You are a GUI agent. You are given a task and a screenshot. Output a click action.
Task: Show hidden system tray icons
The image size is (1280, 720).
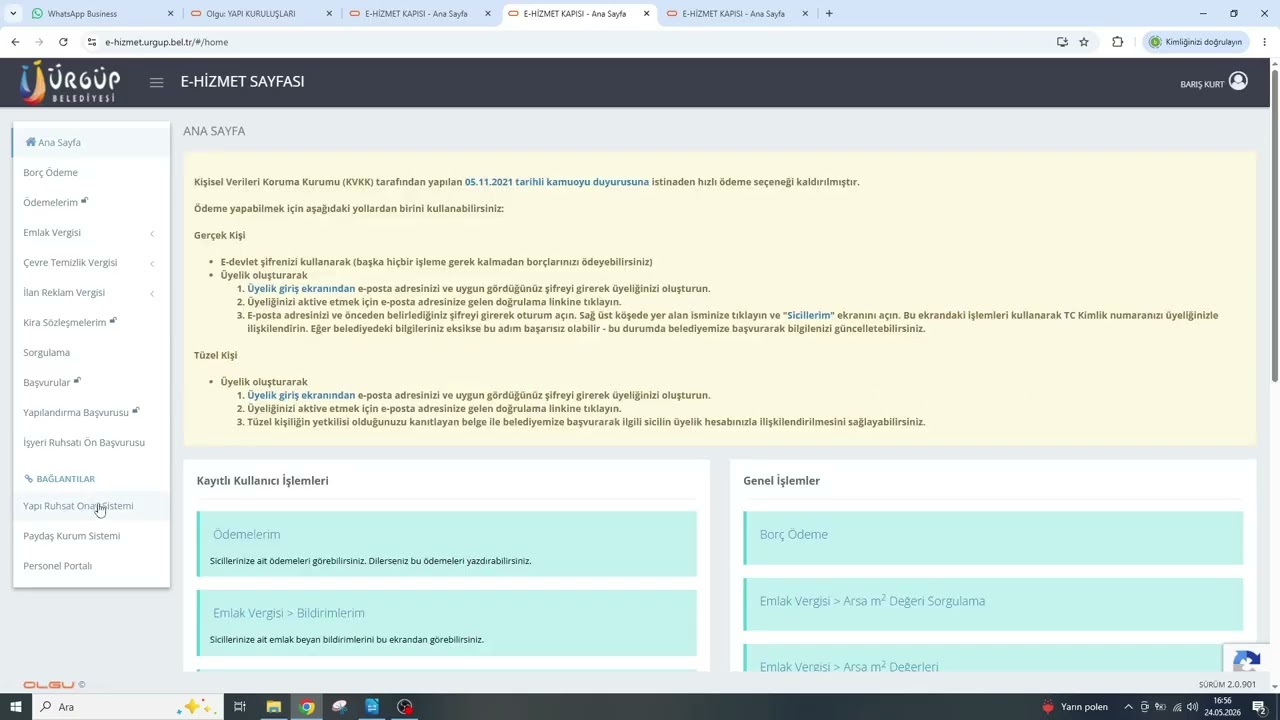pyautogui.click(x=1129, y=707)
